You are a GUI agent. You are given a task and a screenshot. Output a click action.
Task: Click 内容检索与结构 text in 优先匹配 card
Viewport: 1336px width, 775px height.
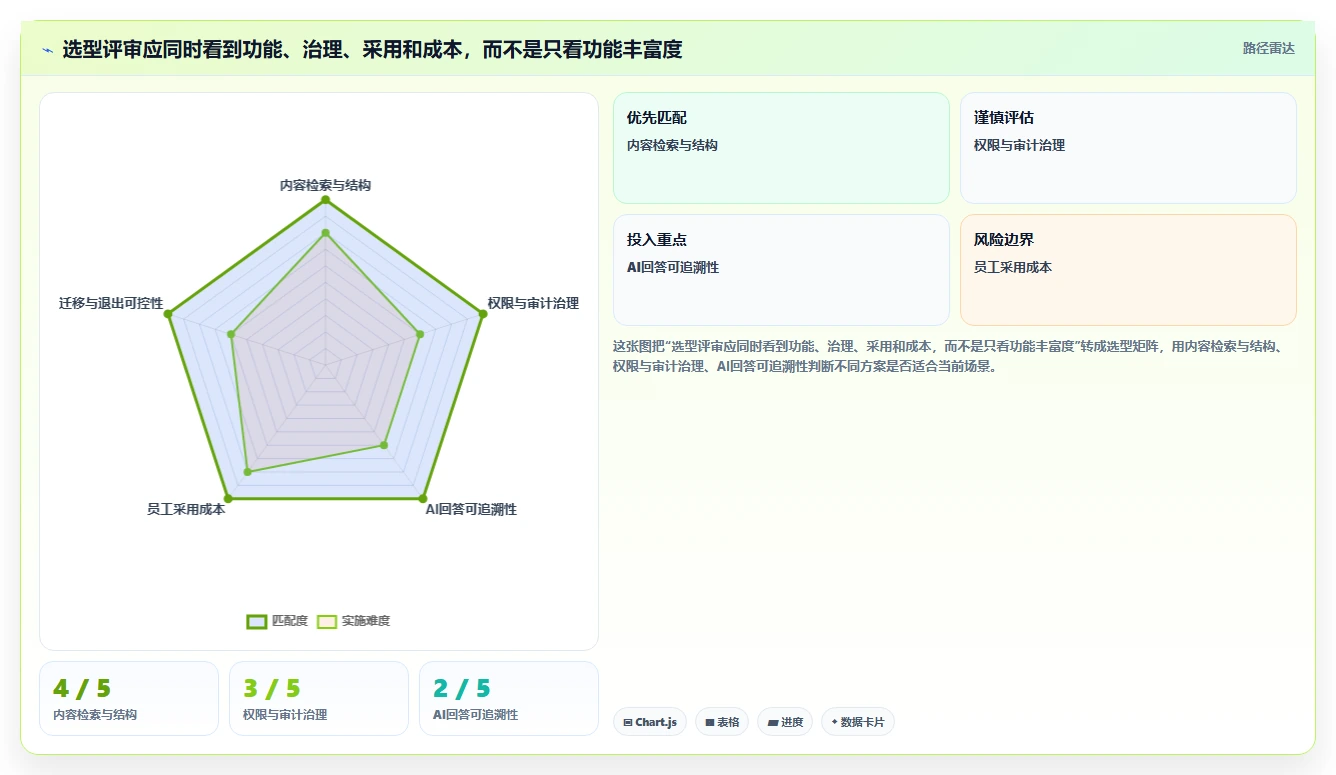click(673, 145)
